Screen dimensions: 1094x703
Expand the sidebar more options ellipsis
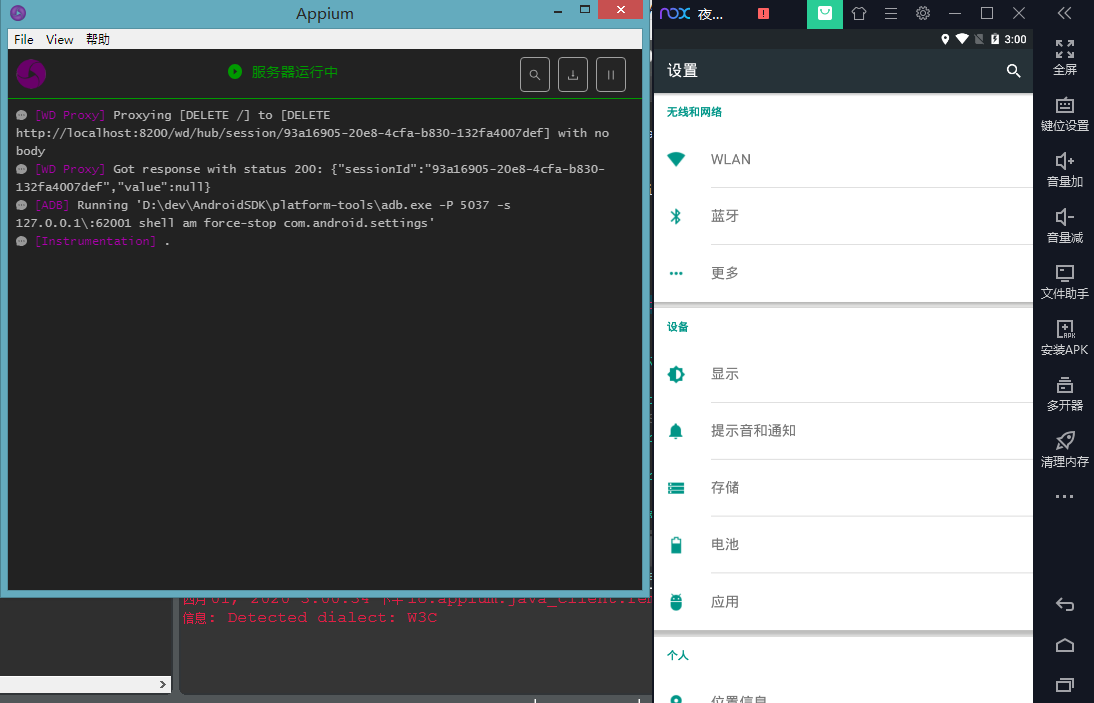[1064, 497]
